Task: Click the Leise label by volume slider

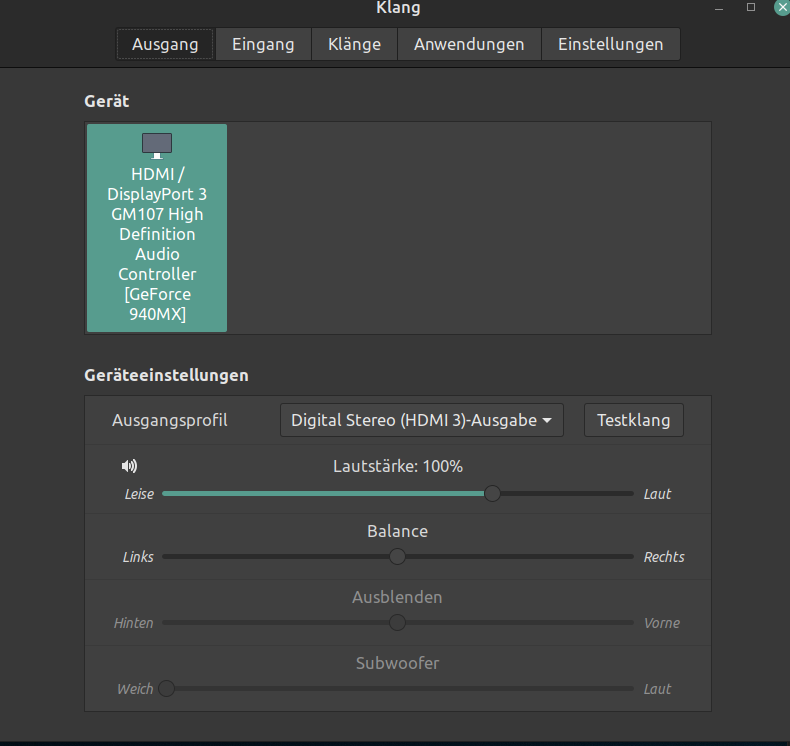Action: pyautogui.click(x=139, y=494)
